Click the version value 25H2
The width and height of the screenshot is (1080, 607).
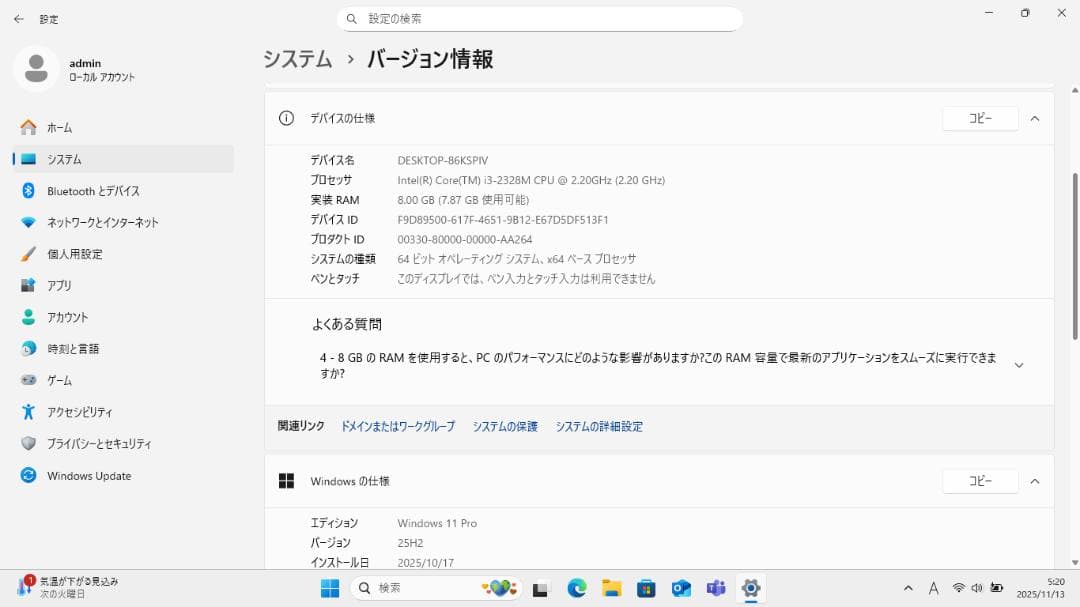click(x=411, y=543)
